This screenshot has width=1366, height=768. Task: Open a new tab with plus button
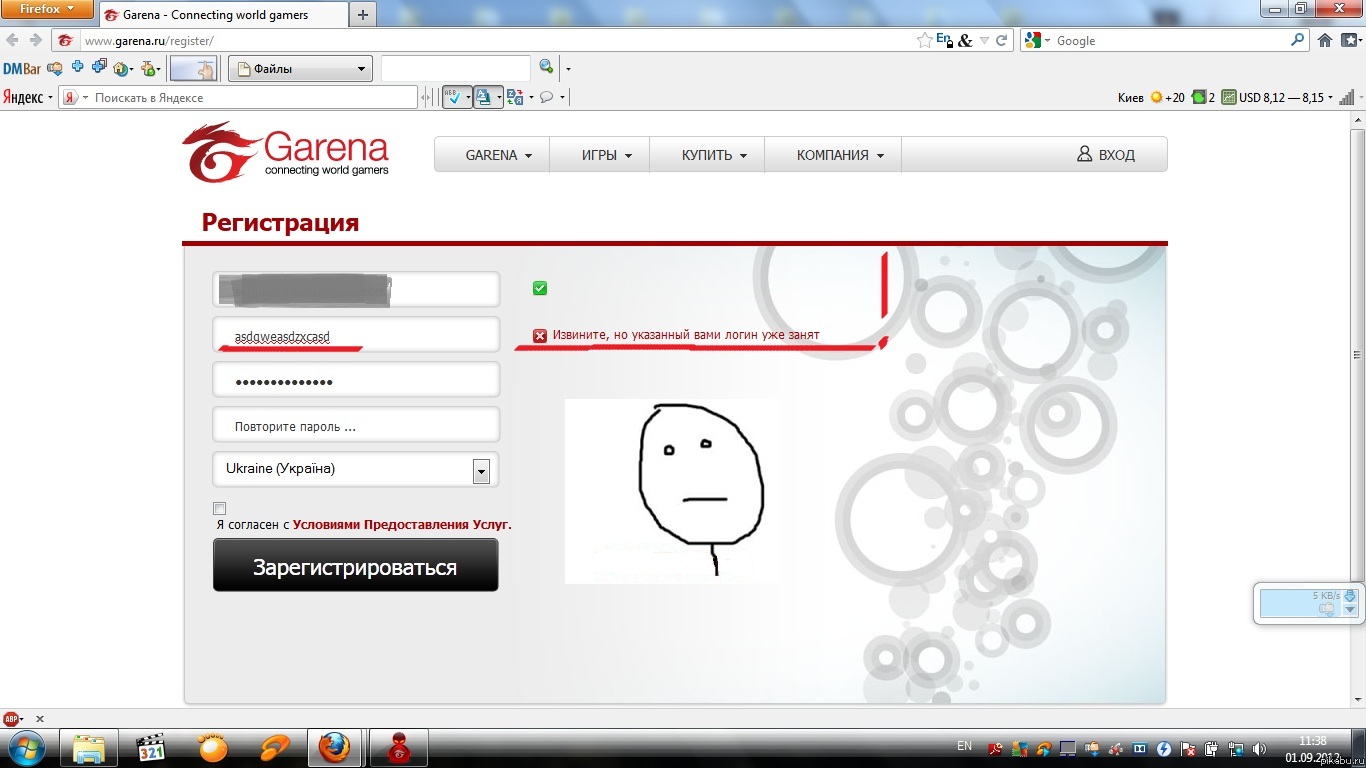click(362, 14)
